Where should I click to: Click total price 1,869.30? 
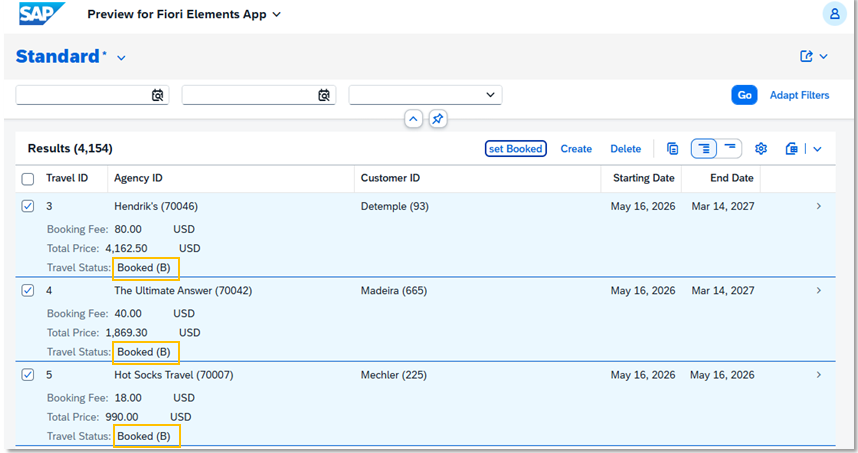[x=126, y=333]
